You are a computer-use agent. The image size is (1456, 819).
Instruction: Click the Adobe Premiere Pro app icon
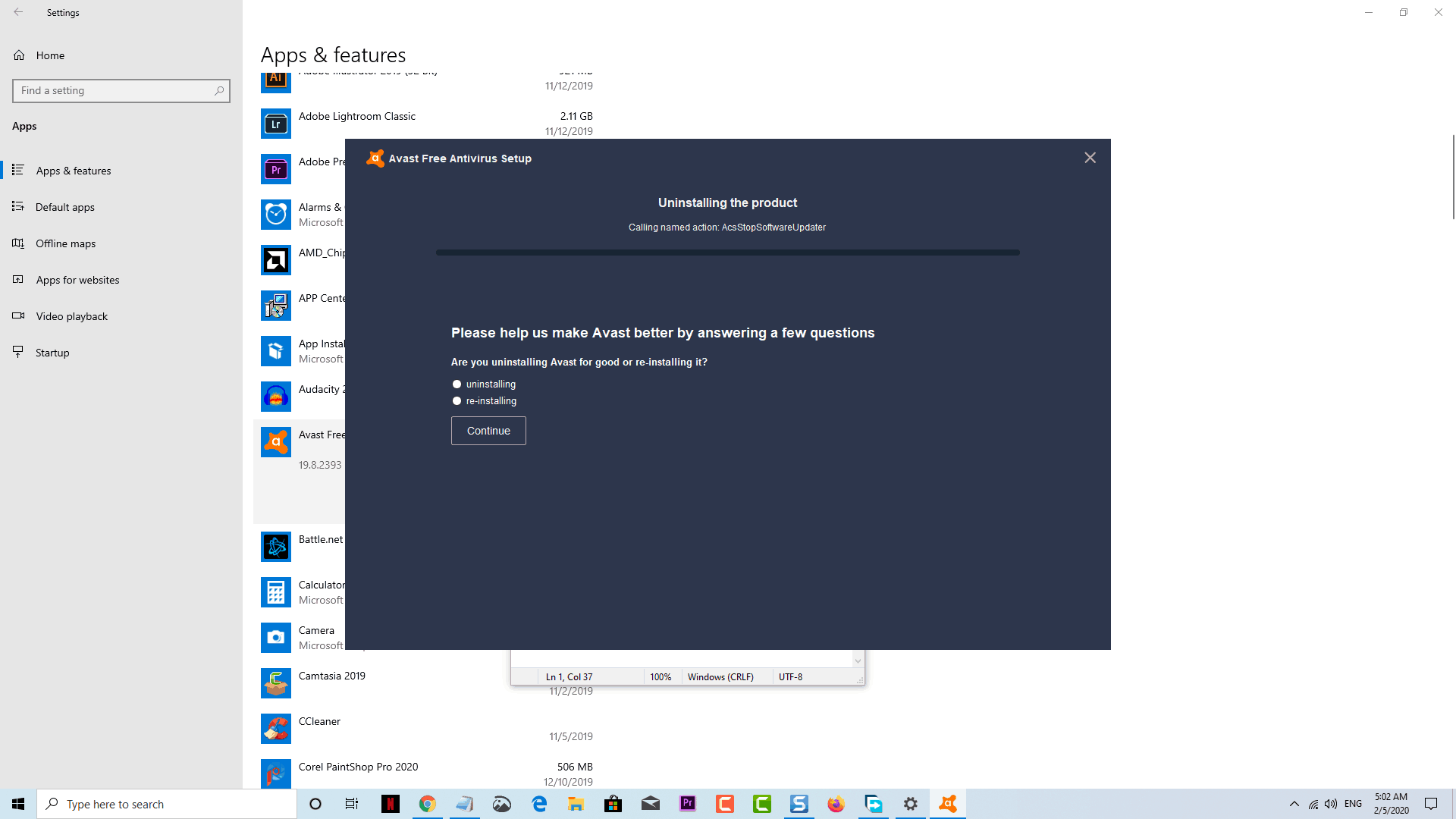[x=276, y=169]
